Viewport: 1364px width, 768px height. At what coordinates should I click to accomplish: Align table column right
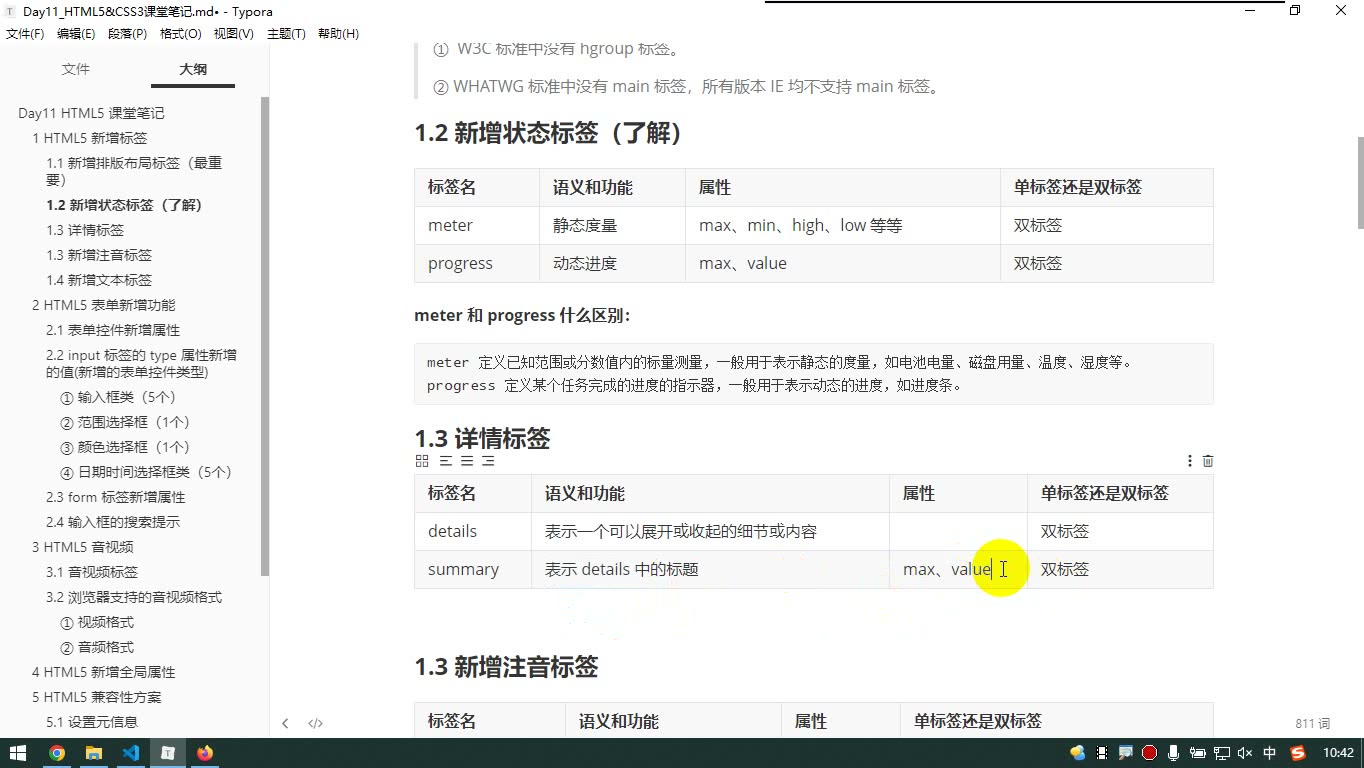click(x=488, y=461)
